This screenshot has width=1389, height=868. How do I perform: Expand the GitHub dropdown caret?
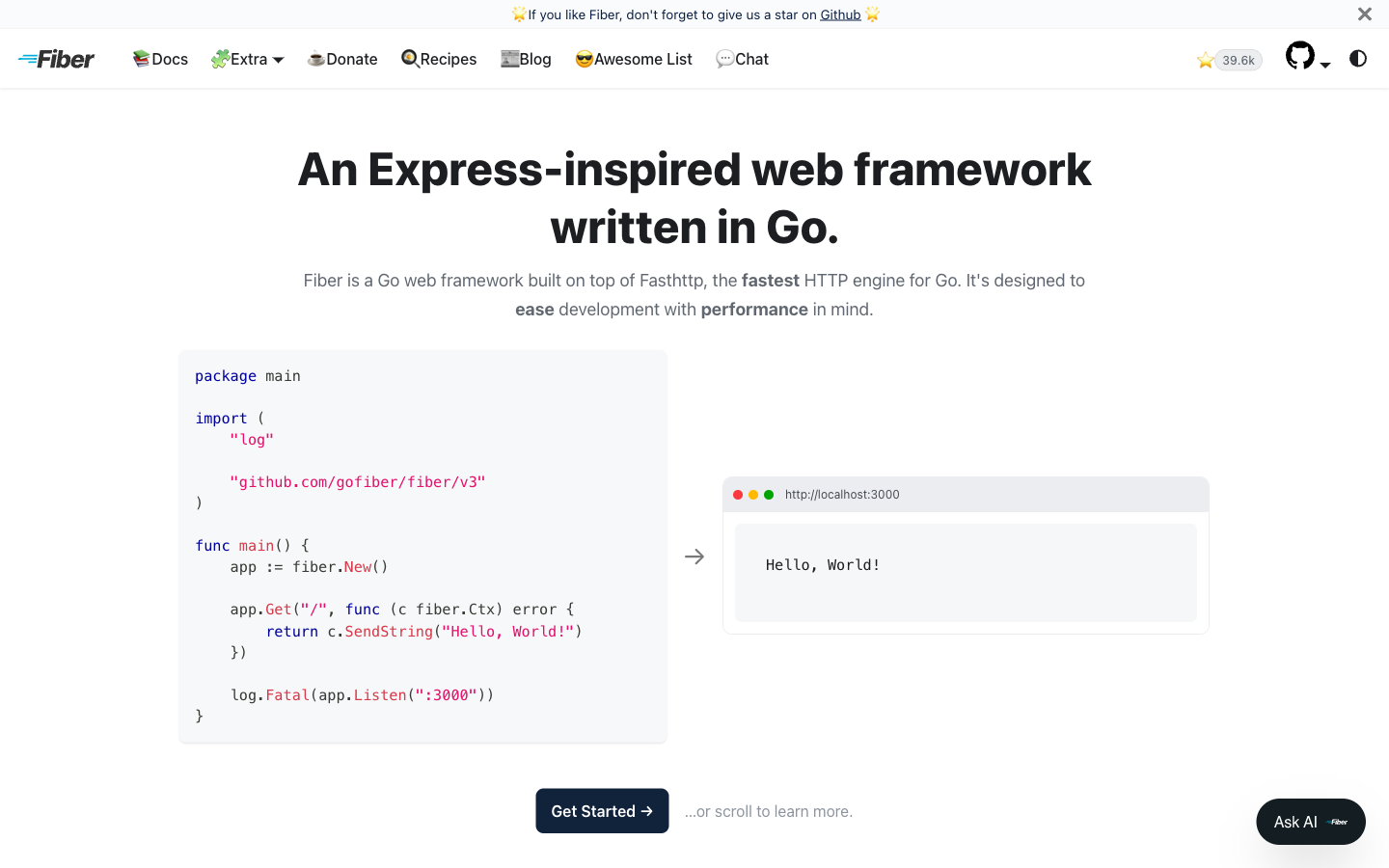click(1325, 65)
